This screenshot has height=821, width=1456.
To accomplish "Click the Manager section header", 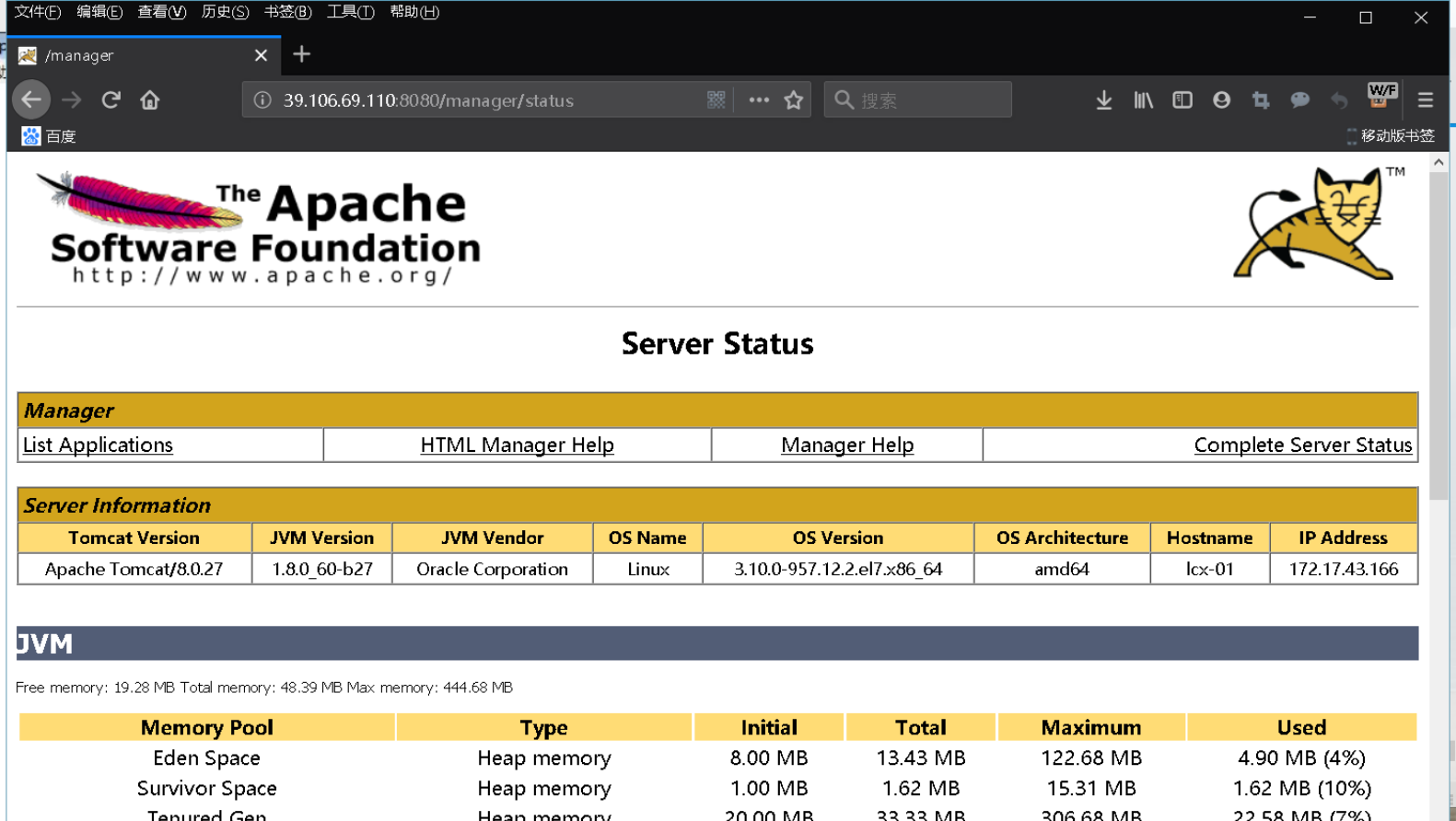I will click(717, 410).
